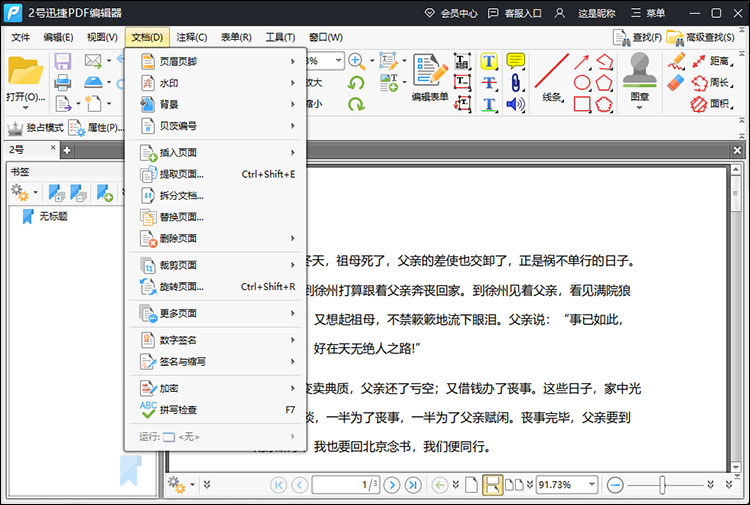Image resolution: width=750 pixels, height=505 pixels.
Task: Open the 91.73% zoom level dropdown
Action: [592, 484]
